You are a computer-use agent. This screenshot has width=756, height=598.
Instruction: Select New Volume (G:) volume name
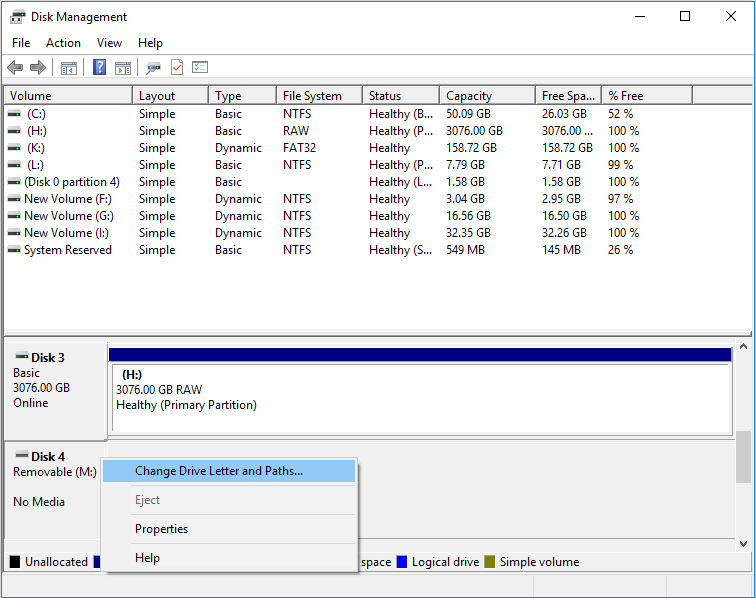[69, 216]
